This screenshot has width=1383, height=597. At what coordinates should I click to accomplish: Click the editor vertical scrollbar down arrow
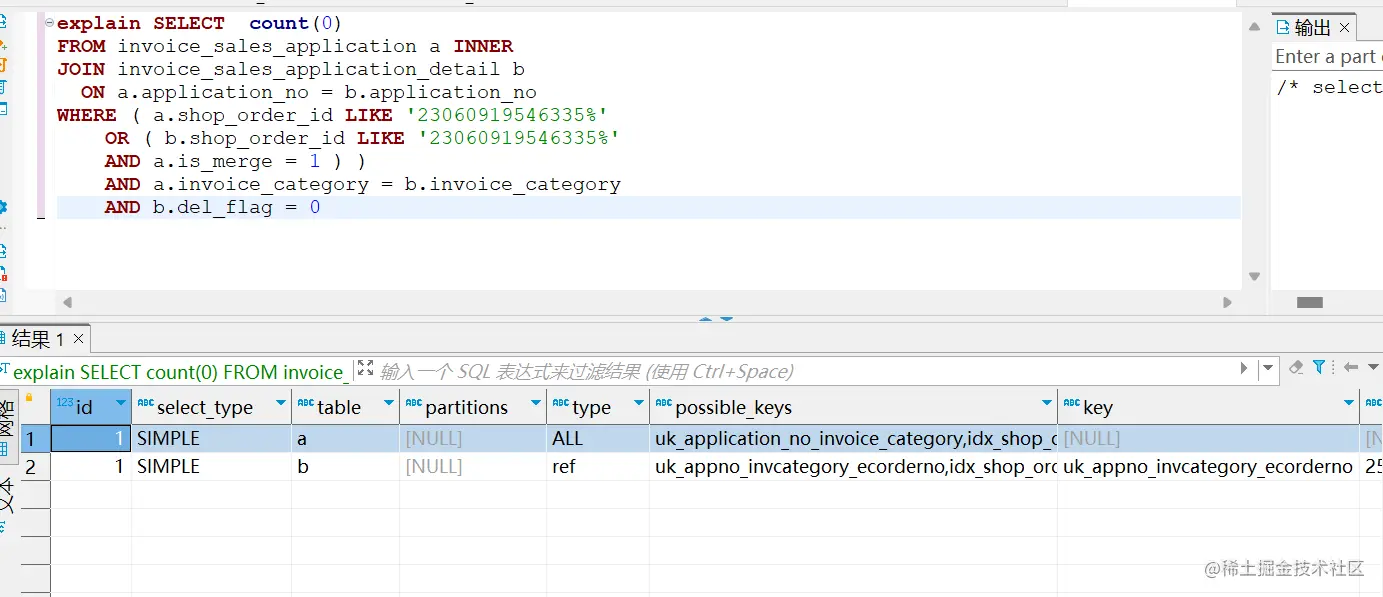coord(1255,277)
